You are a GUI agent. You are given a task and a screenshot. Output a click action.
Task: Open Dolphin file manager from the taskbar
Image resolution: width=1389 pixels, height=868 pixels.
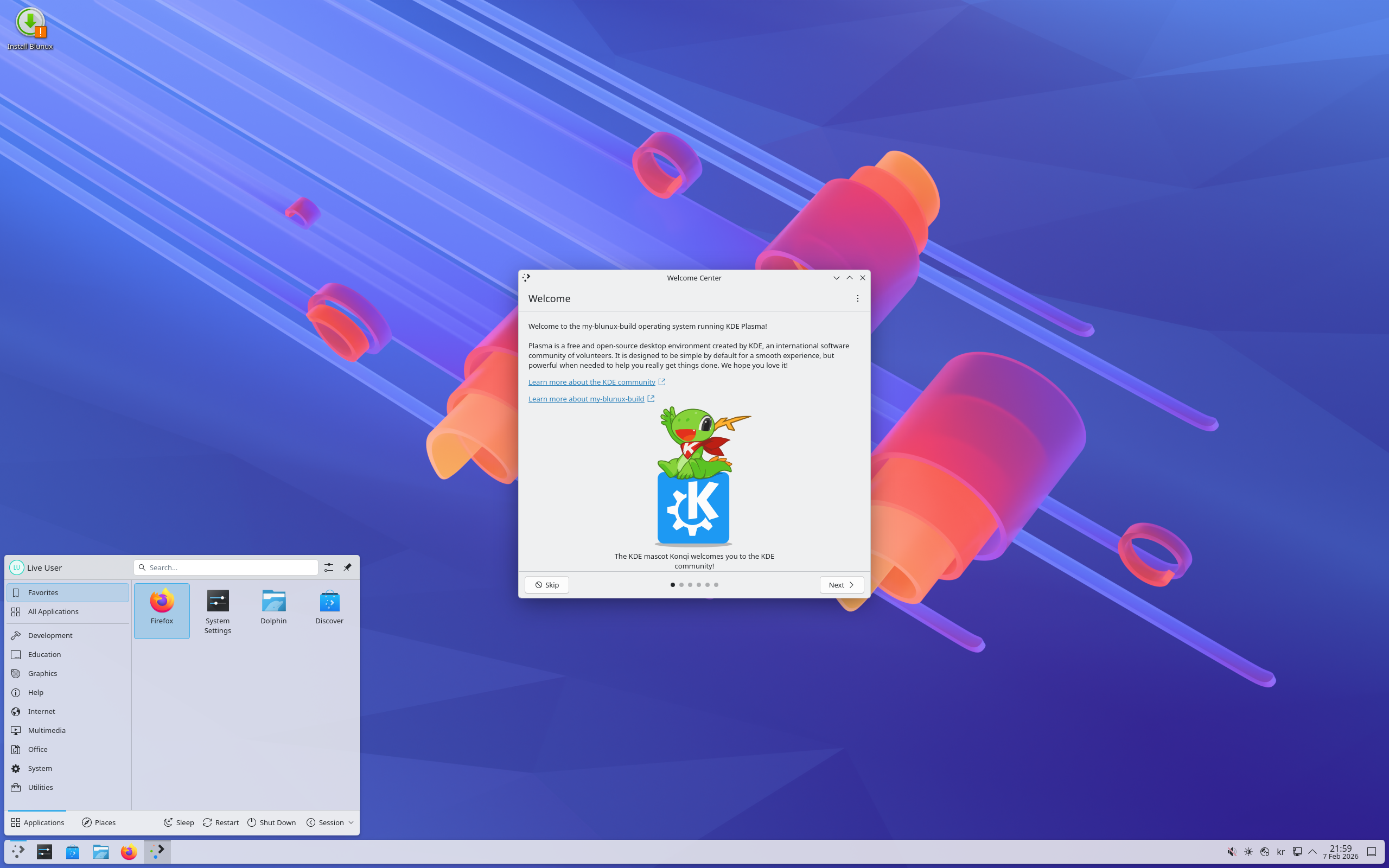coord(100,852)
